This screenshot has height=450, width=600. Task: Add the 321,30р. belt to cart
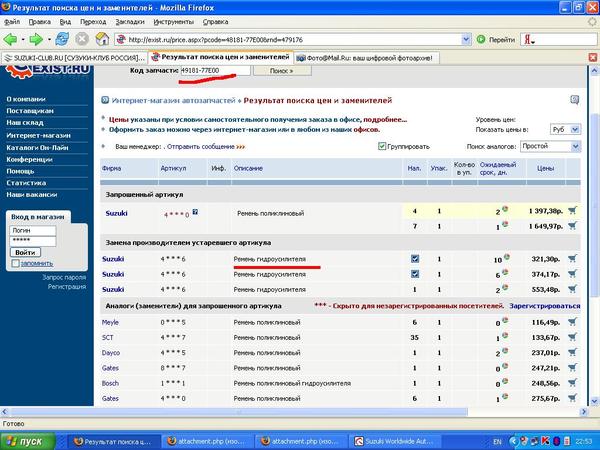click(x=572, y=258)
